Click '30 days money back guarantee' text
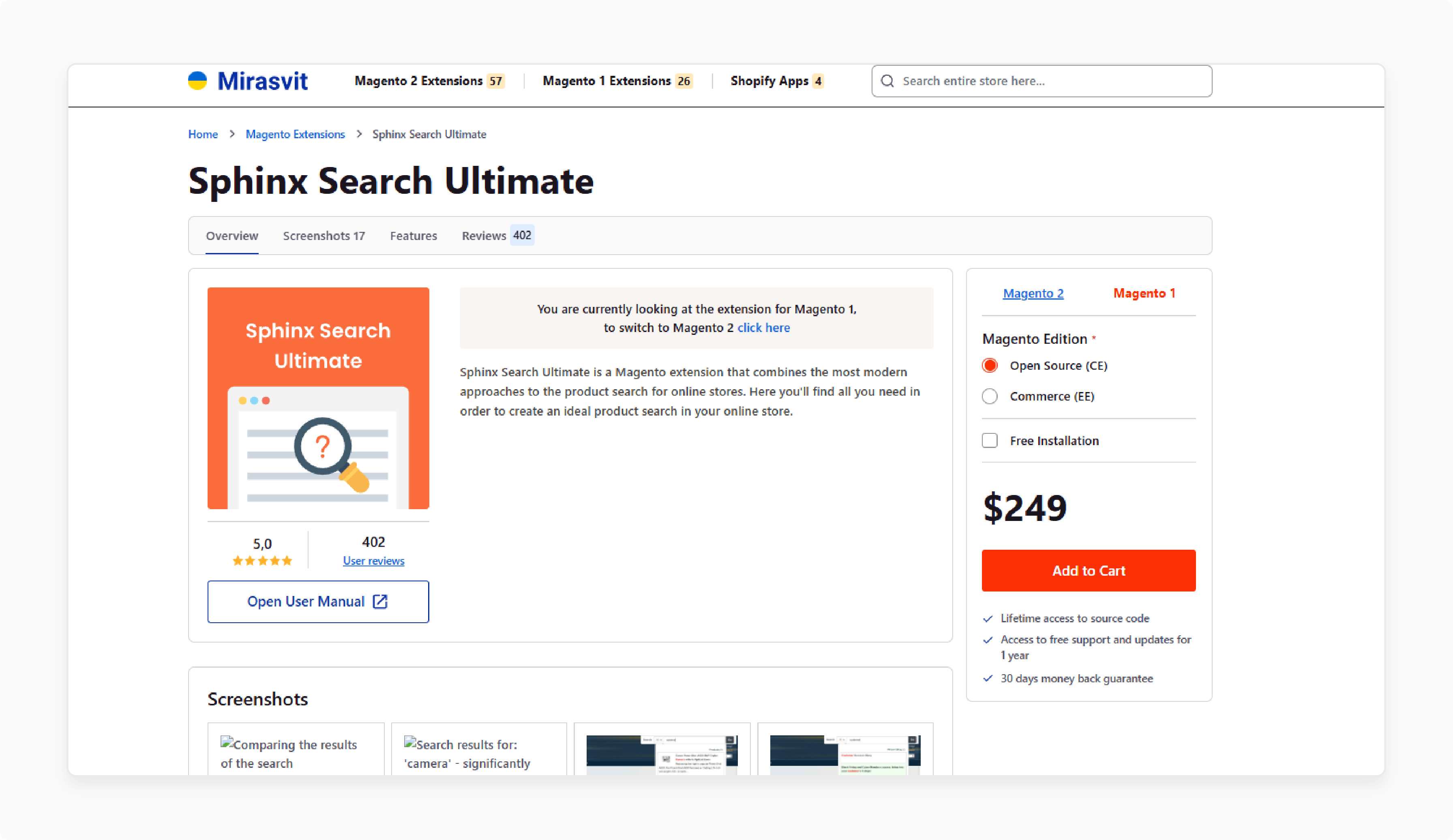Image resolution: width=1453 pixels, height=840 pixels. tap(1076, 679)
